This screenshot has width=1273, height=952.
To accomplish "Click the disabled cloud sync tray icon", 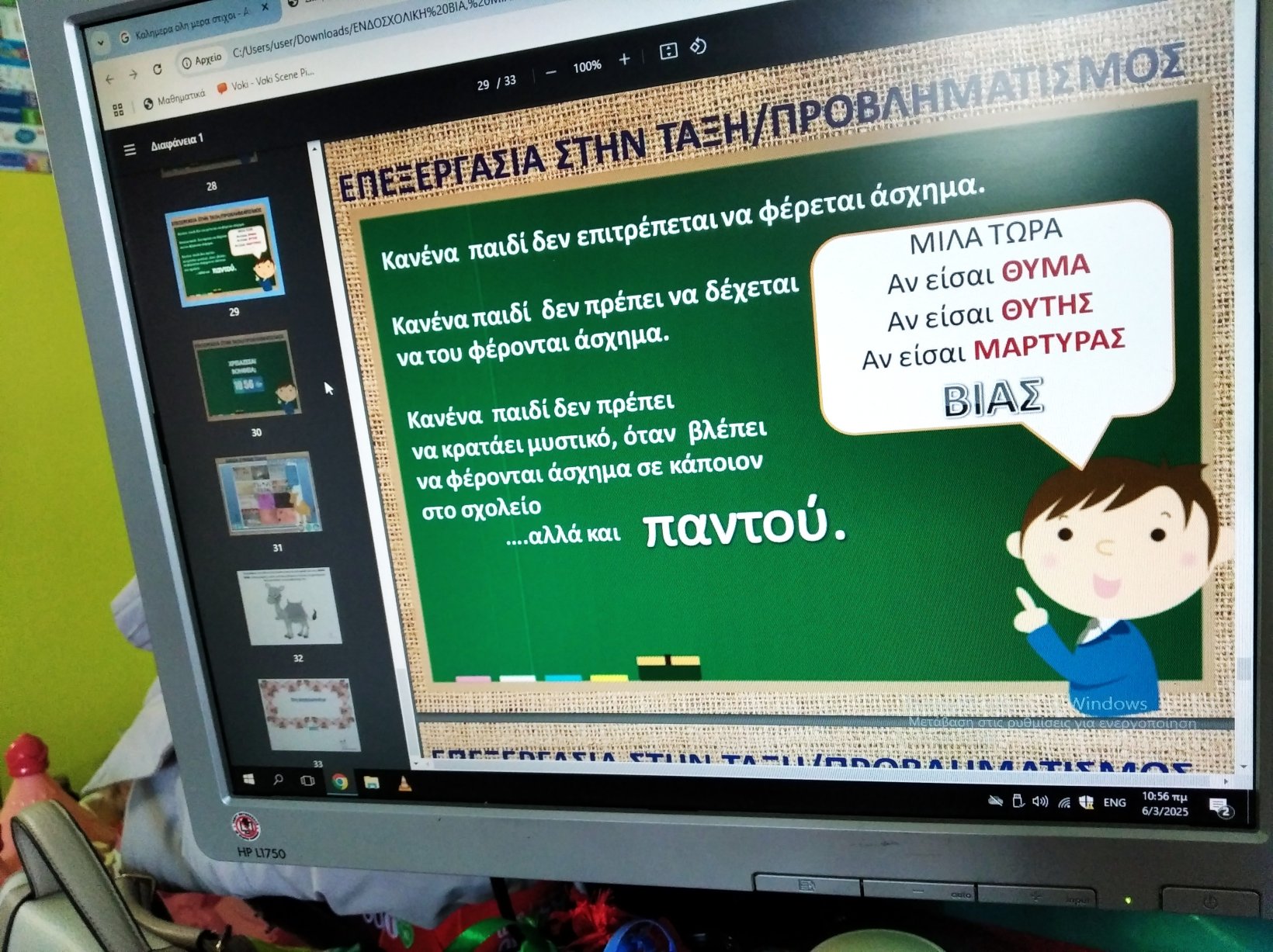I will (x=995, y=801).
